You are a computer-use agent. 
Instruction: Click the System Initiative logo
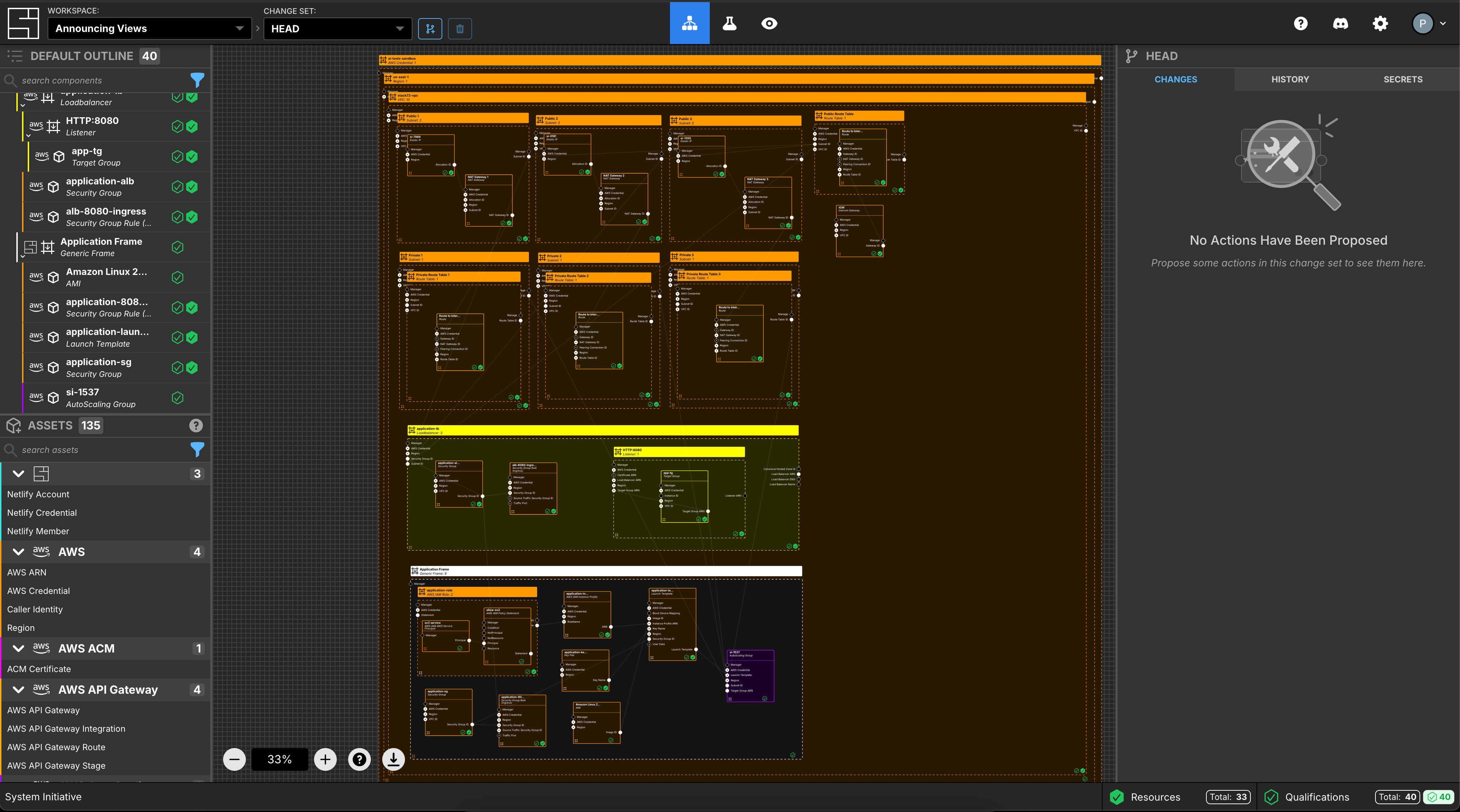(23, 23)
